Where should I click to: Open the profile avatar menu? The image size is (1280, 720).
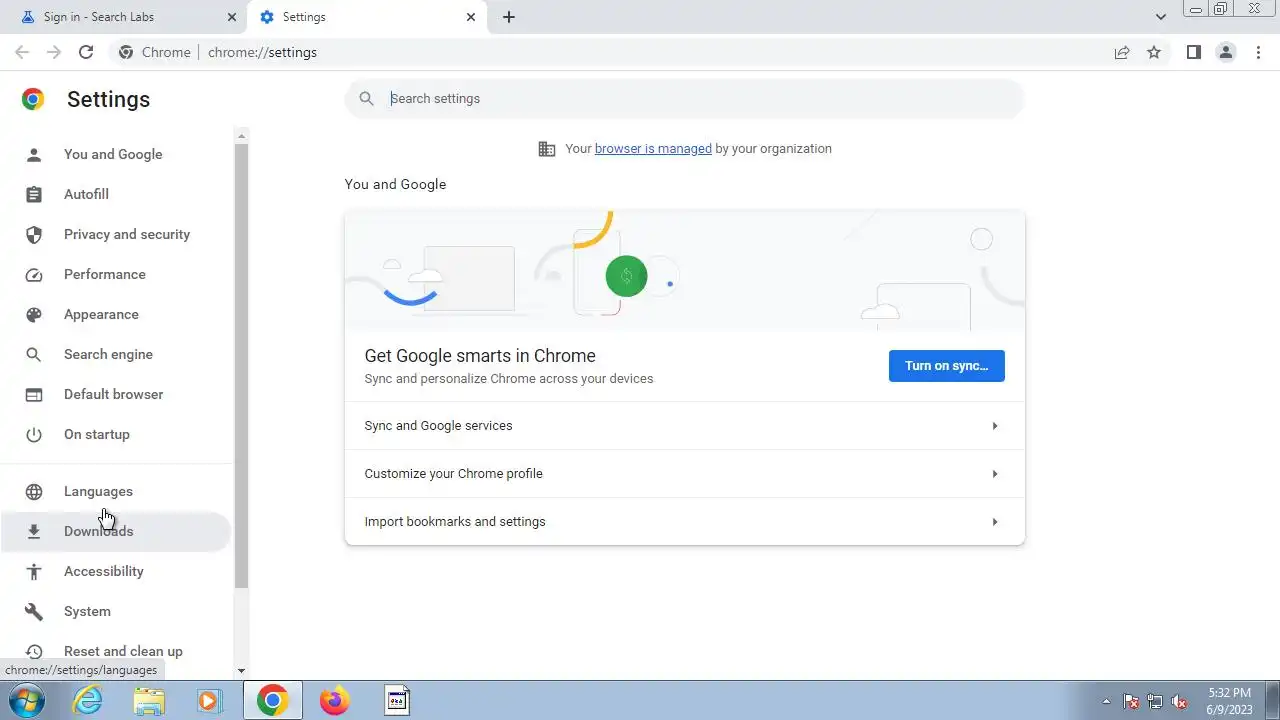pos(1226,52)
